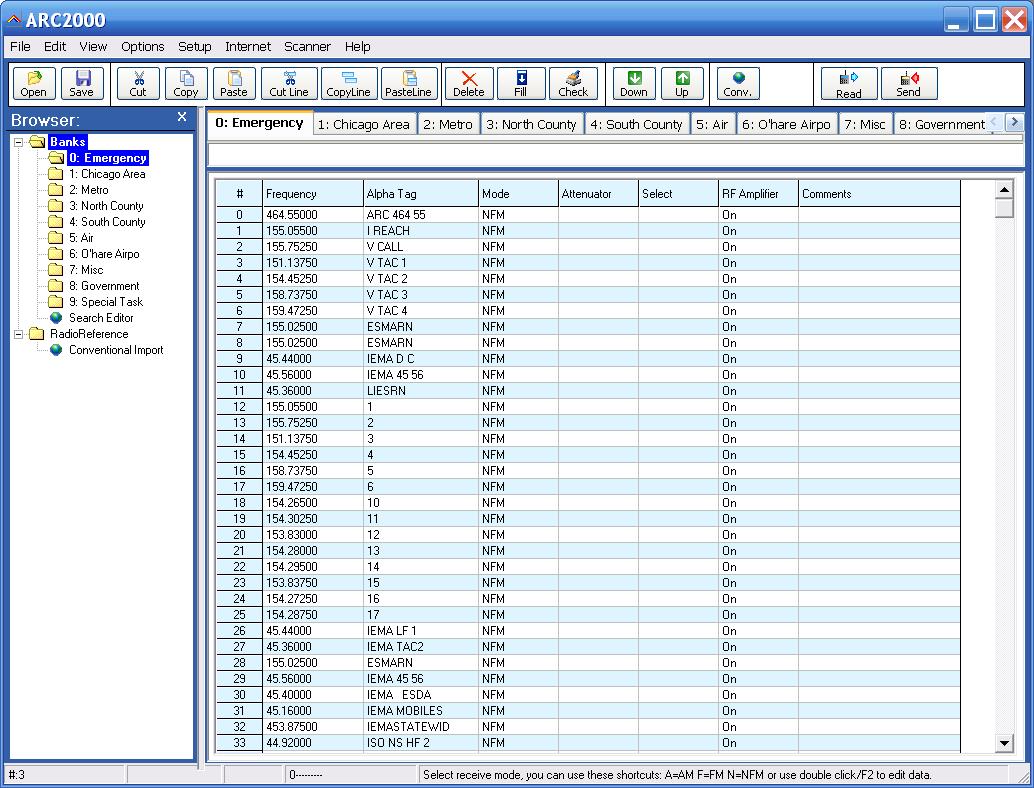Click the Cut Line toolbar icon
The height and width of the screenshot is (788, 1034).
[x=289, y=83]
